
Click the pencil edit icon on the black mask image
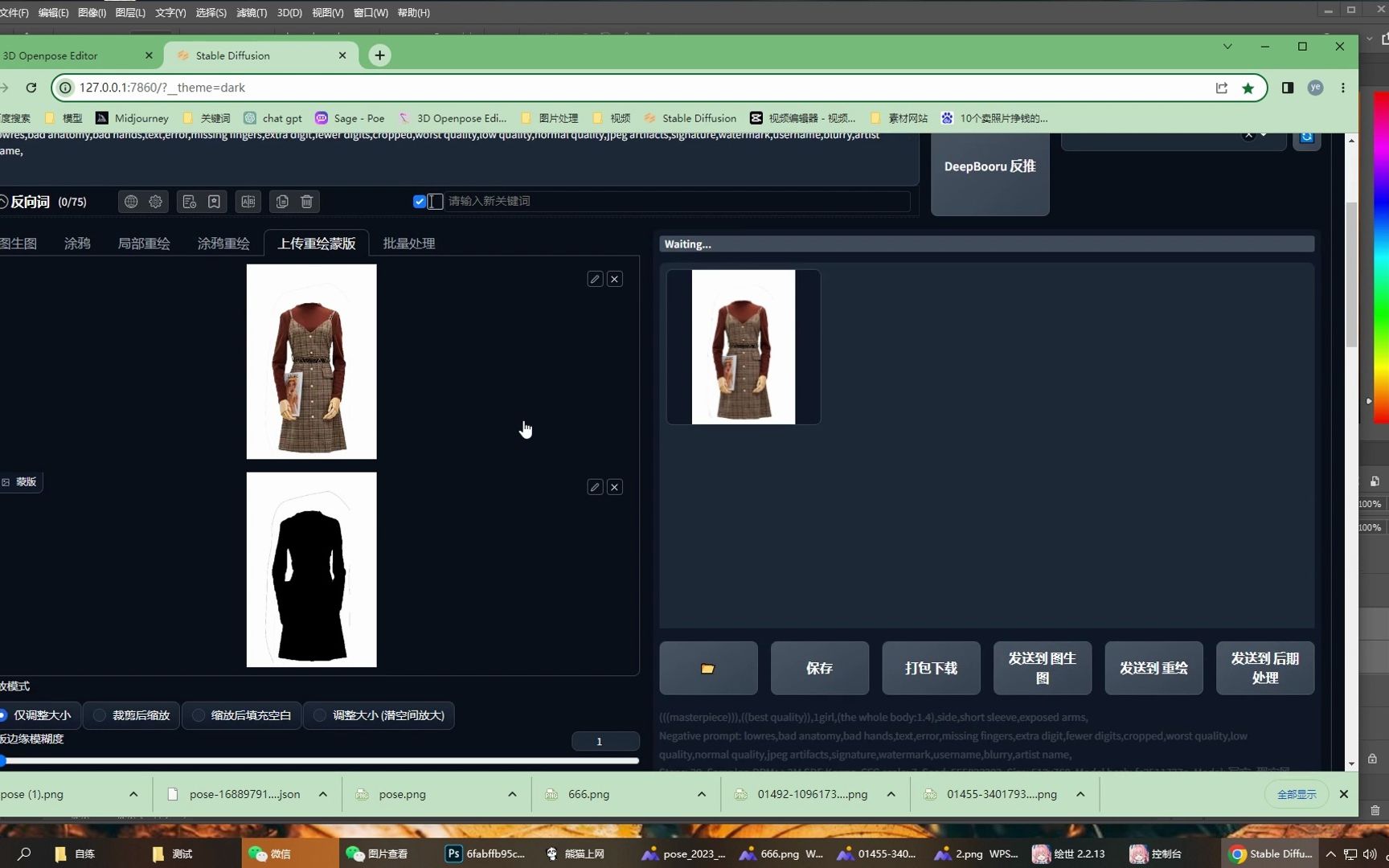point(594,487)
